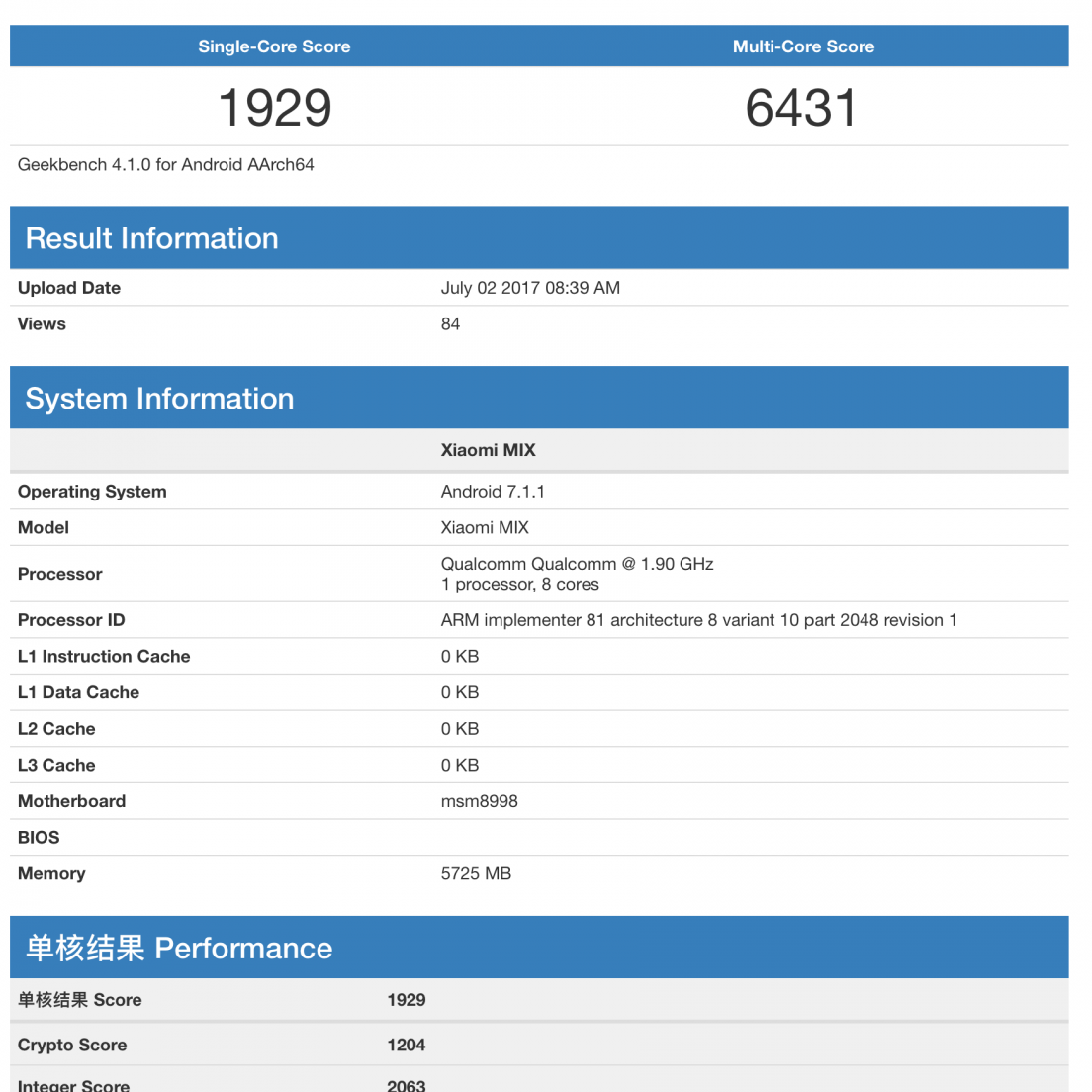Click the msm8998 motherboard value
The height and width of the screenshot is (1092, 1092).
(x=479, y=801)
